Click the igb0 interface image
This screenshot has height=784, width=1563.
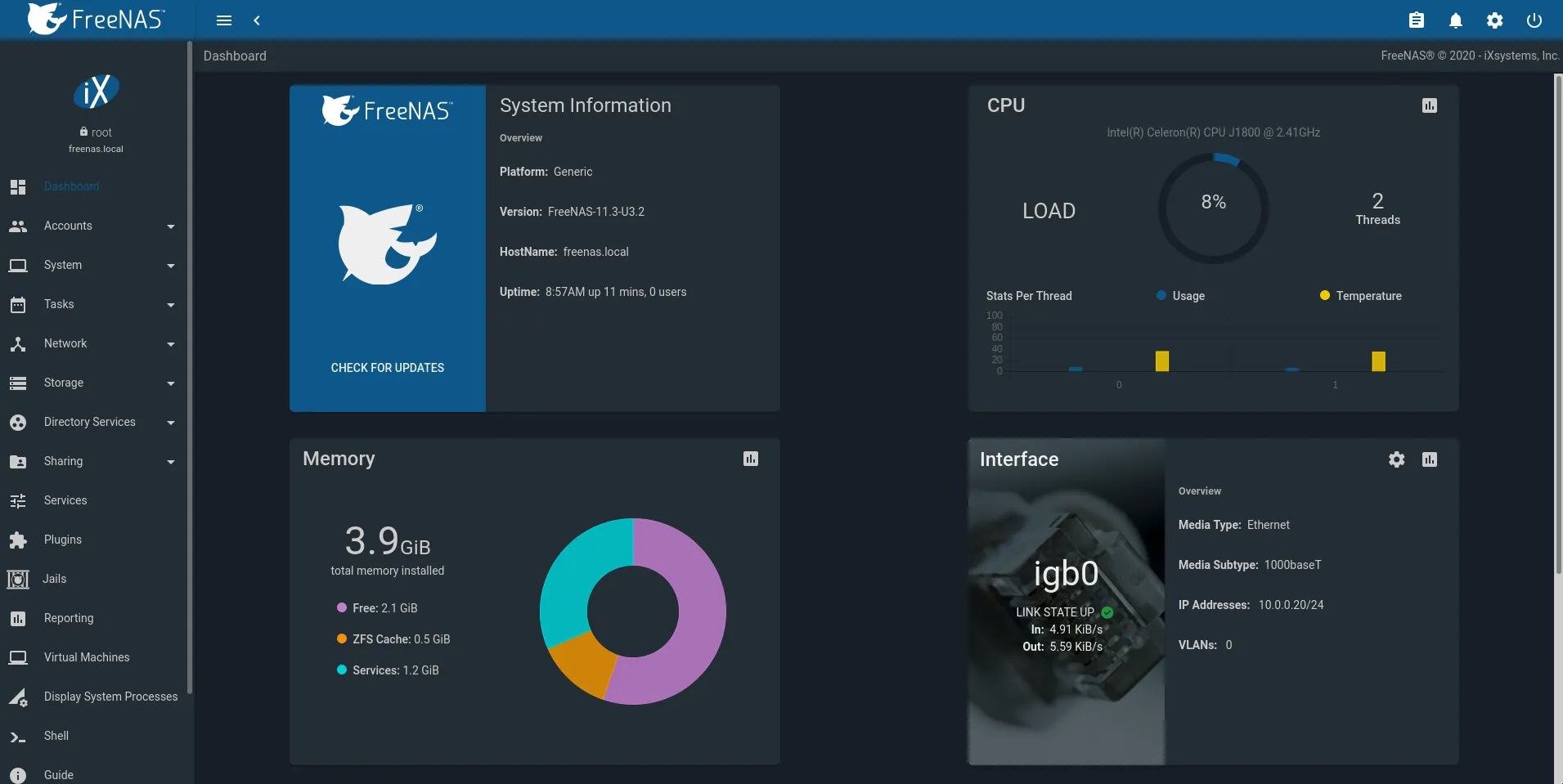tap(1067, 602)
